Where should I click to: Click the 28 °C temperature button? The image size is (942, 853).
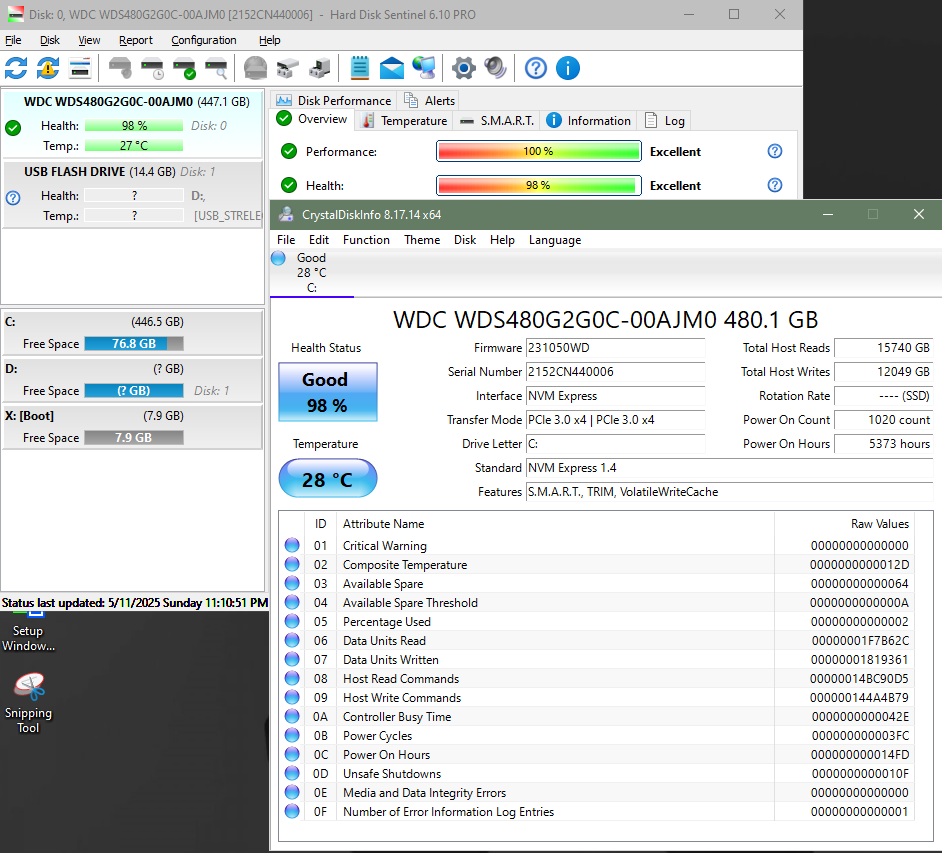327,479
